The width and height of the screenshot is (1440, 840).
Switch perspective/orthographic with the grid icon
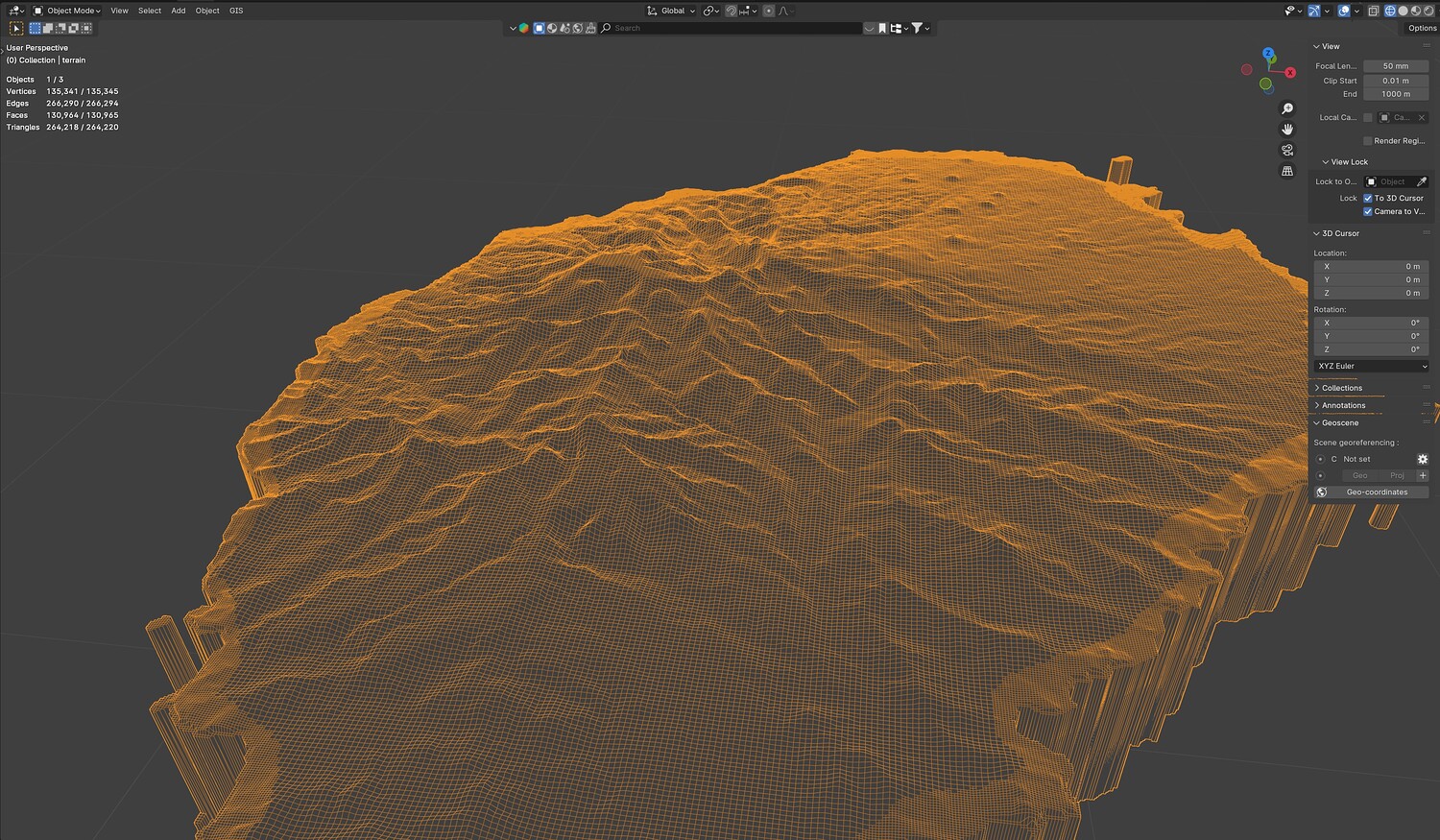(x=1287, y=171)
